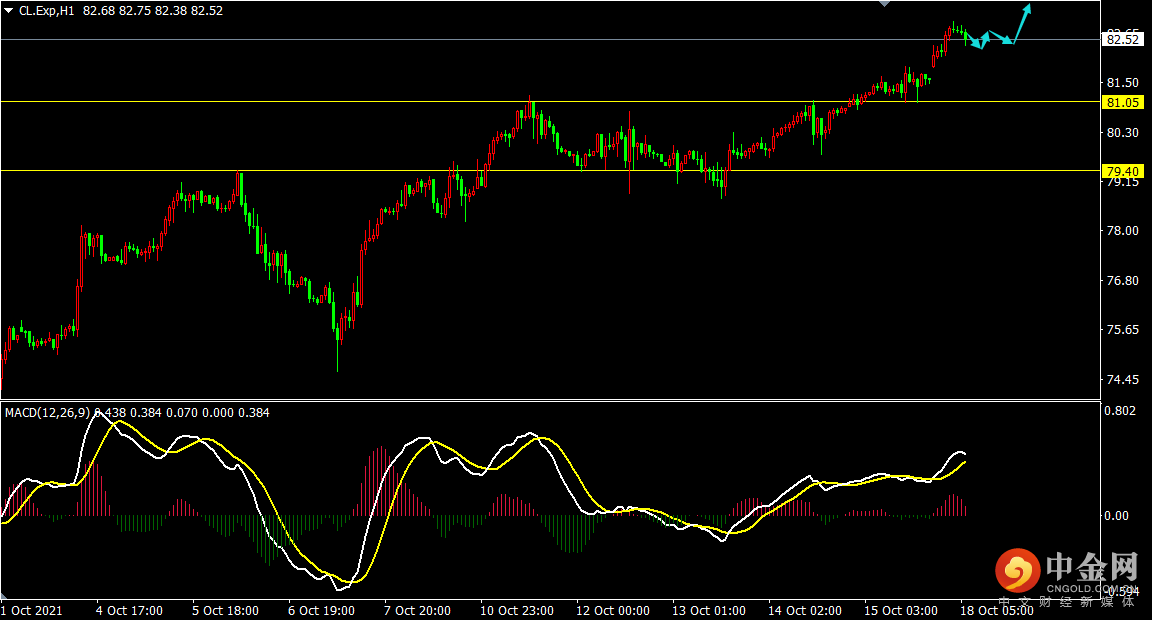The image size is (1152, 620).
Task: Click the 4 Oct 17:00 time label
Action: pos(129,610)
